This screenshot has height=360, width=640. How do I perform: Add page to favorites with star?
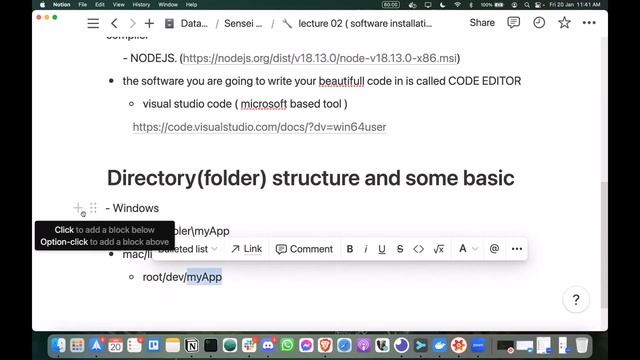564,22
